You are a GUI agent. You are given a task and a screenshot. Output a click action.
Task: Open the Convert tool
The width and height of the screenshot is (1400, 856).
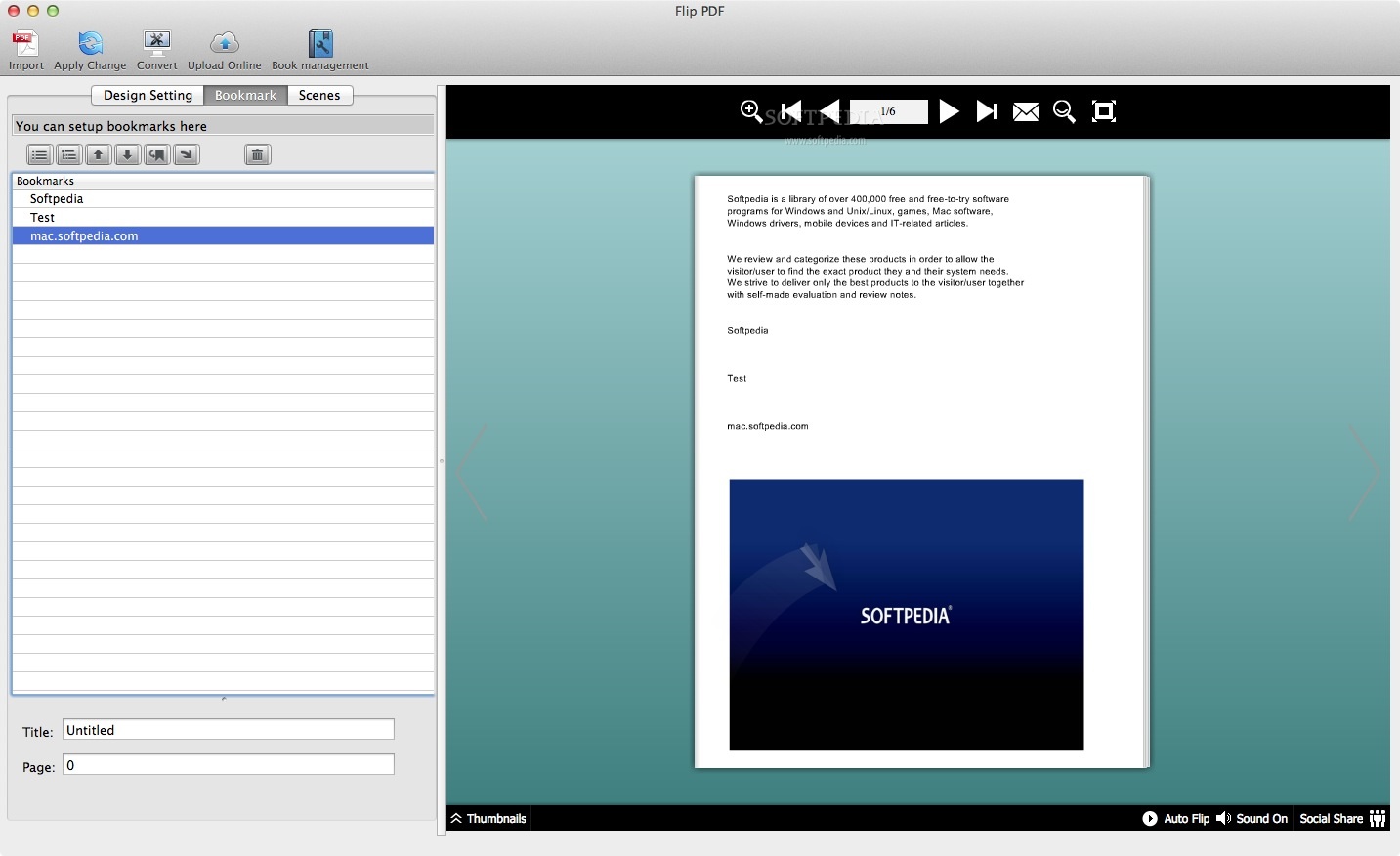(156, 43)
